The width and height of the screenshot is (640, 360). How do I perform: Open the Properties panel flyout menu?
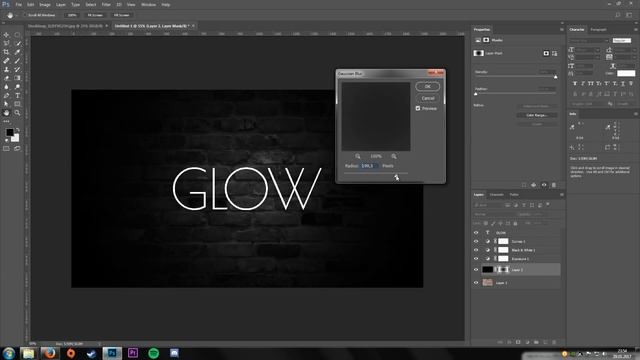[562, 29]
